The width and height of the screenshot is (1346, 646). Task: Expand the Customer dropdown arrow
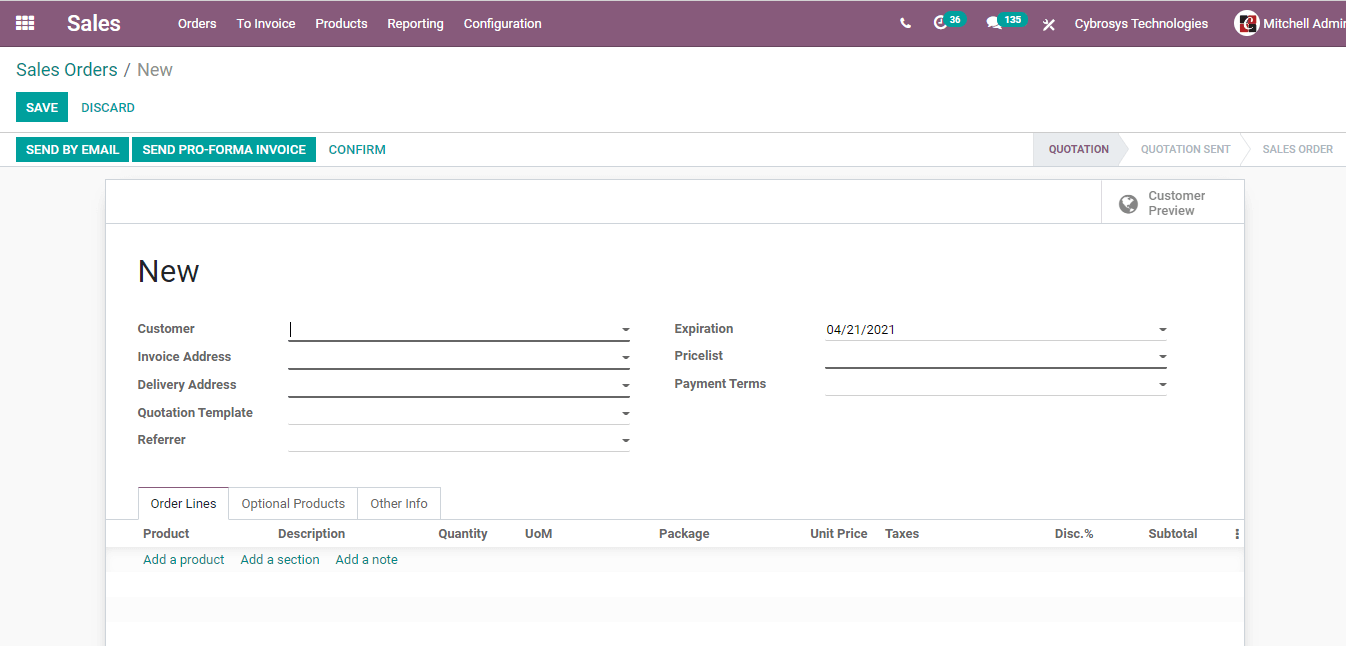(x=625, y=330)
